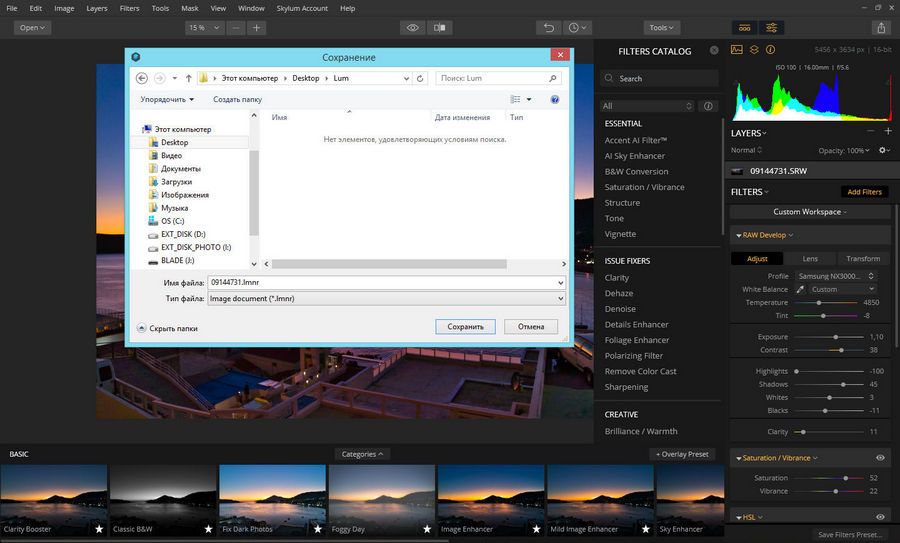Open the All filter category dropdown
The width and height of the screenshot is (900, 543).
tap(647, 106)
